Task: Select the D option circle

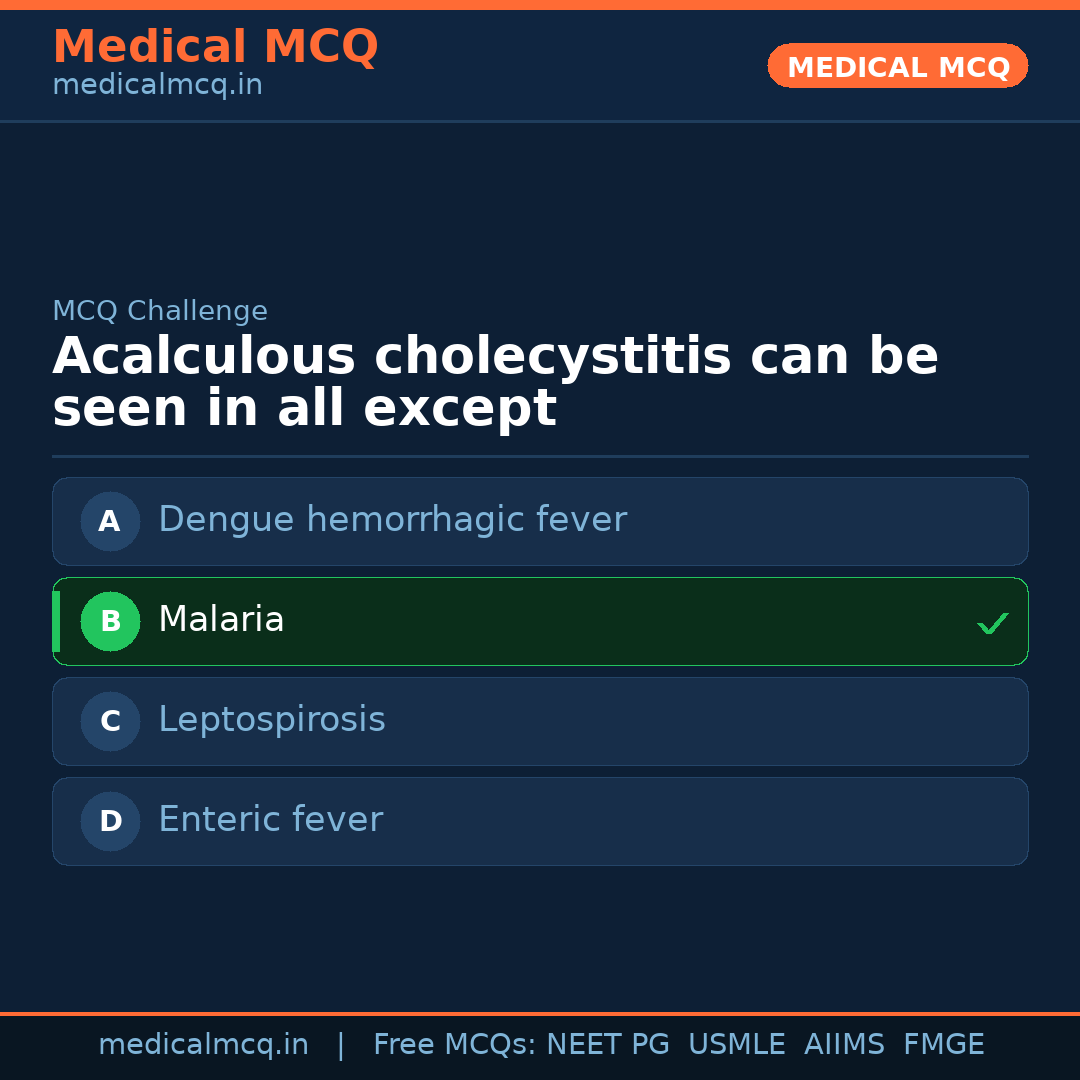Action: [110, 821]
